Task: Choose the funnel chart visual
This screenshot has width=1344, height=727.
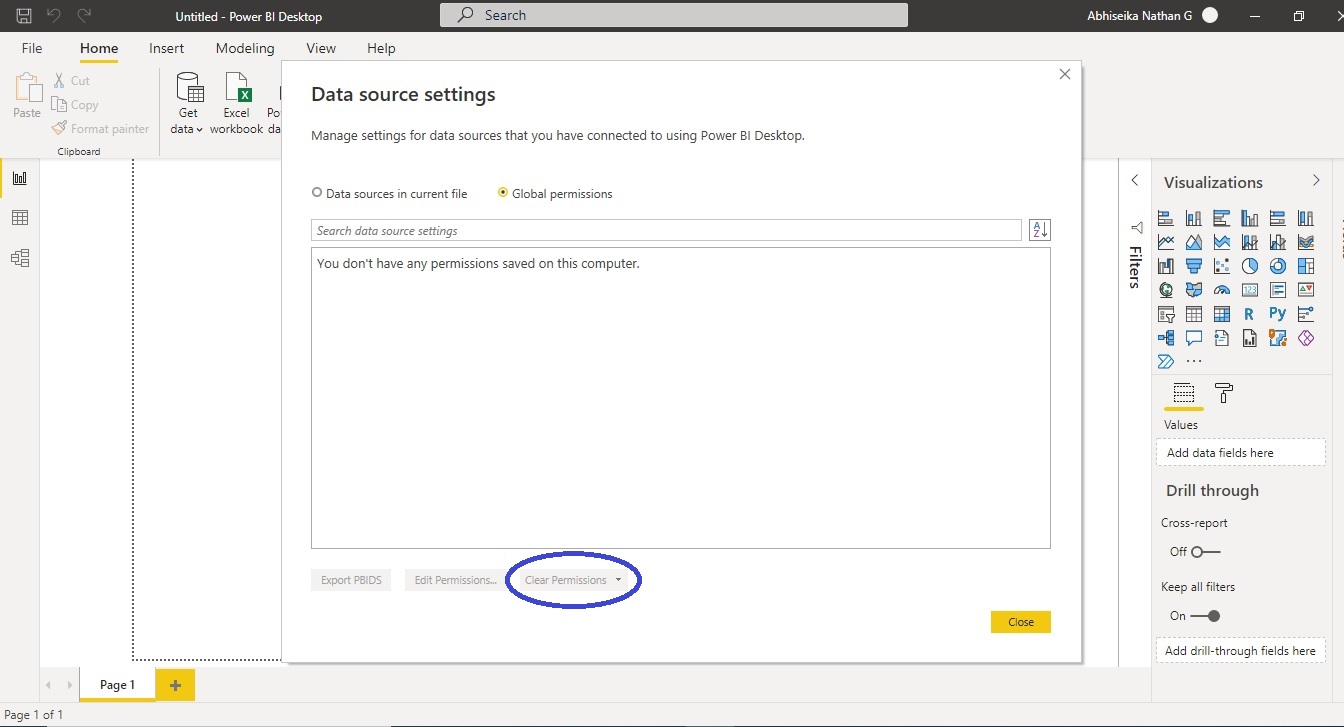Action: [1193, 266]
